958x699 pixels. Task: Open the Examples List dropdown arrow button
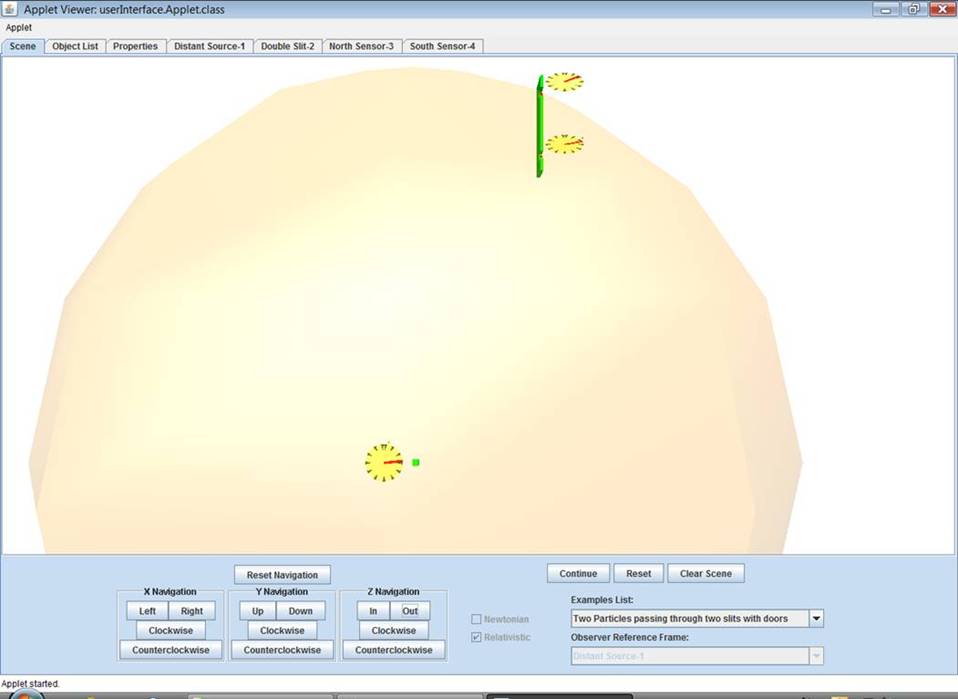pos(816,617)
